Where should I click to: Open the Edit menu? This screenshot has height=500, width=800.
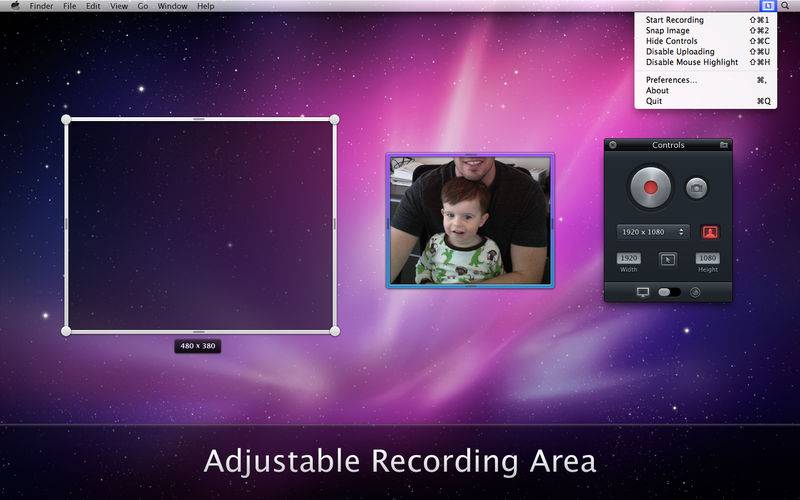(x=93, y=6)
